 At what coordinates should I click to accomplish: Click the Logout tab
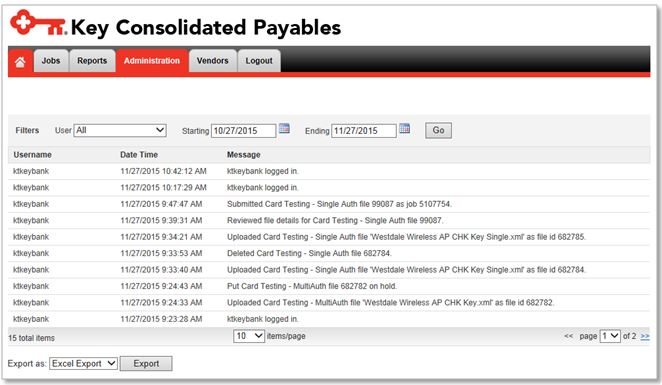pyautogui.click(x=259, y=61)
